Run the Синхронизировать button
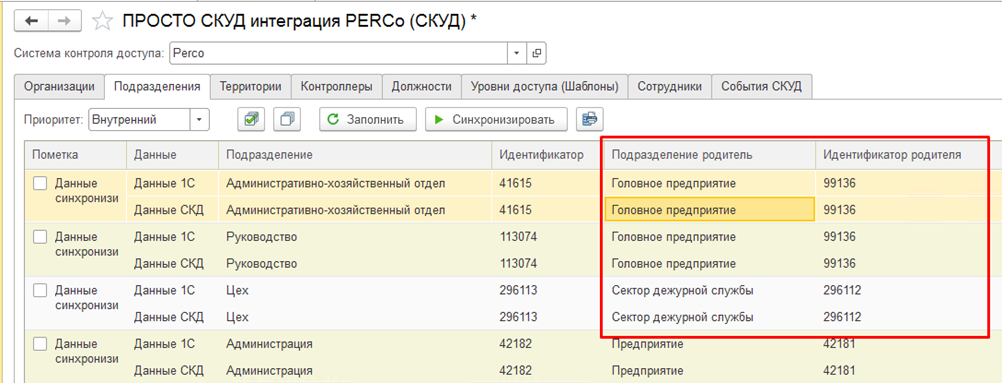Image resolution: width=1002 pixels, height=383 pixels. click(497, 120)
